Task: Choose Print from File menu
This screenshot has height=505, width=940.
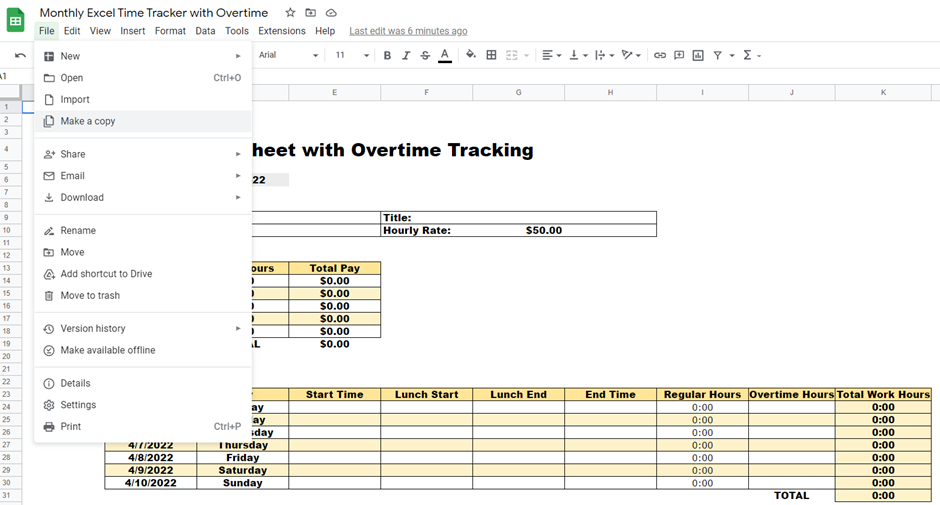Action: tap(143, 425)
